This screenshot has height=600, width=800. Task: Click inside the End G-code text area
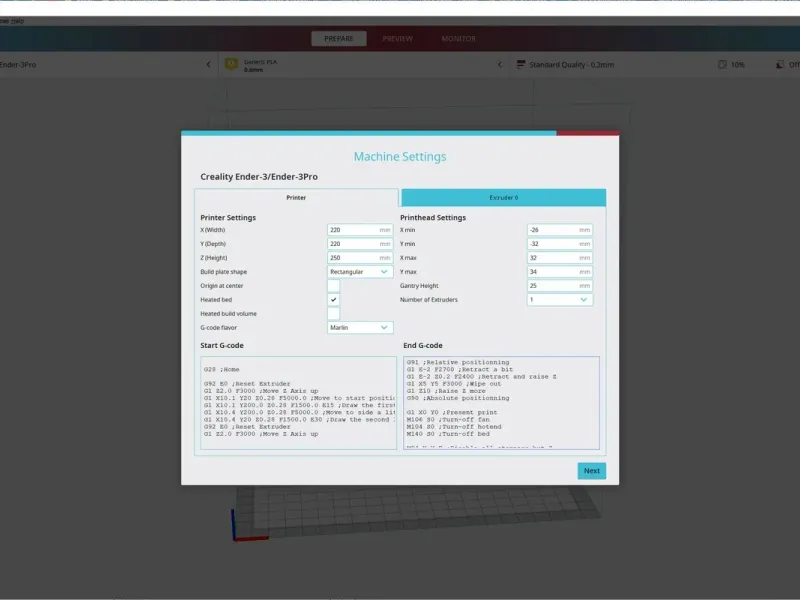[x=501, y=403]
